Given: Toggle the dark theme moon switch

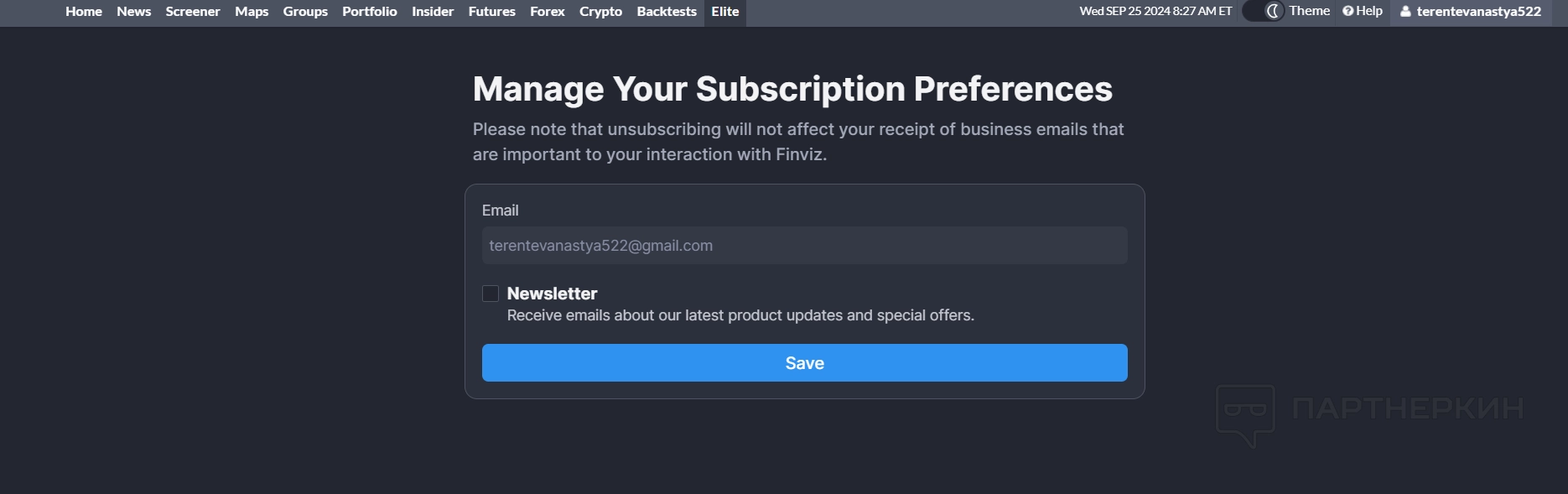Looking at the screenshot, I should point(1264,11).
